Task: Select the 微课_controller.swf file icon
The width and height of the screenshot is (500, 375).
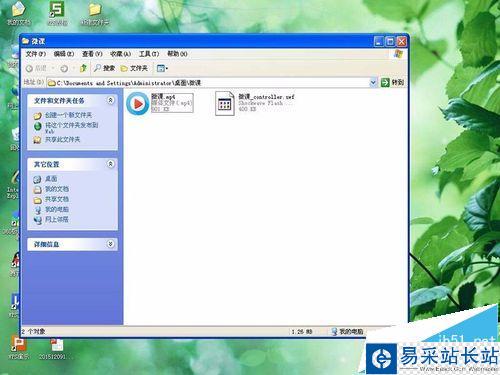Action: 225,104
